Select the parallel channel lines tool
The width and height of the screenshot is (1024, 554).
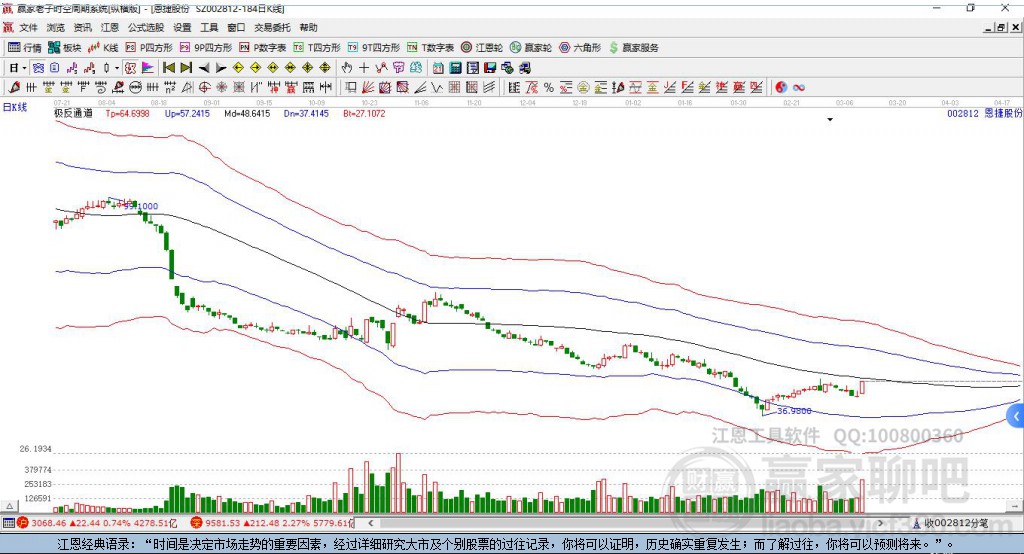click(489, 87)
